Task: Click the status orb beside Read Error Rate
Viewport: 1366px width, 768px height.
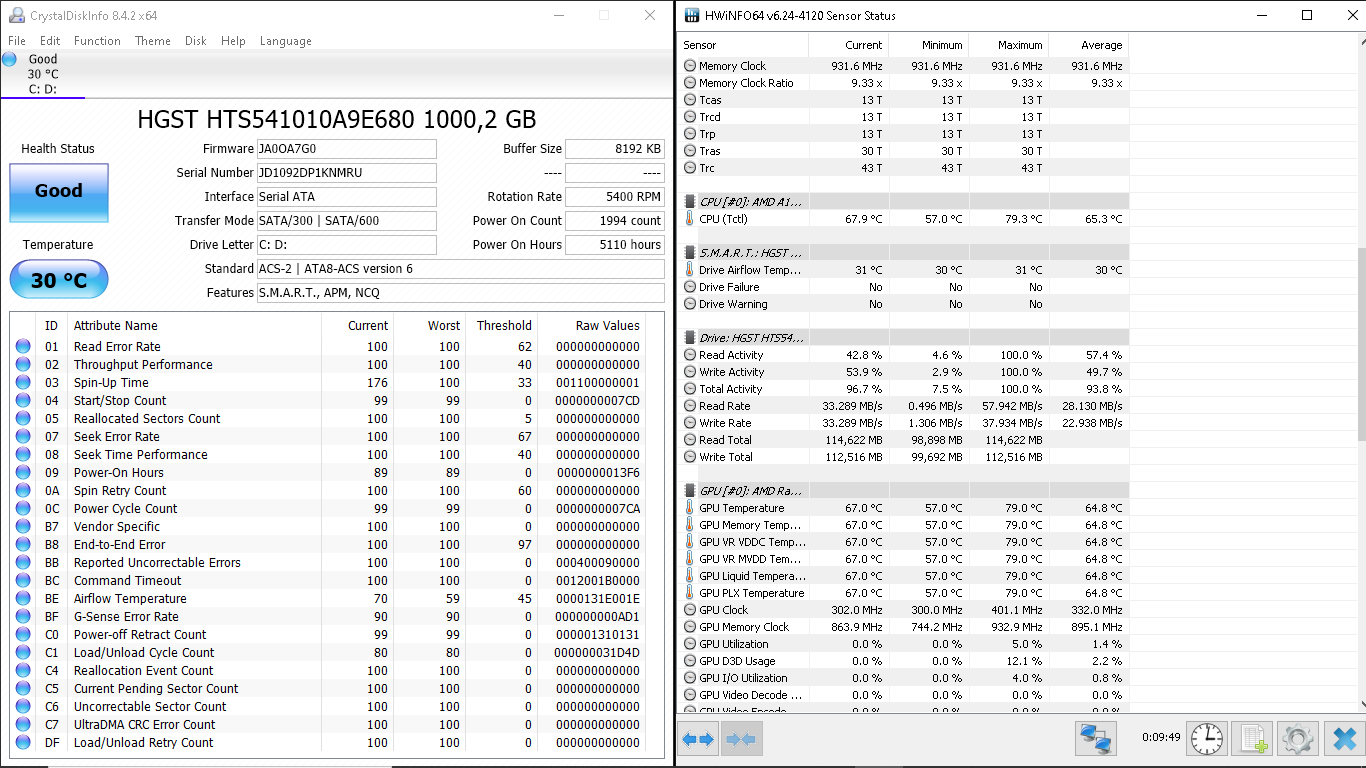Action: tap(23, 347)
